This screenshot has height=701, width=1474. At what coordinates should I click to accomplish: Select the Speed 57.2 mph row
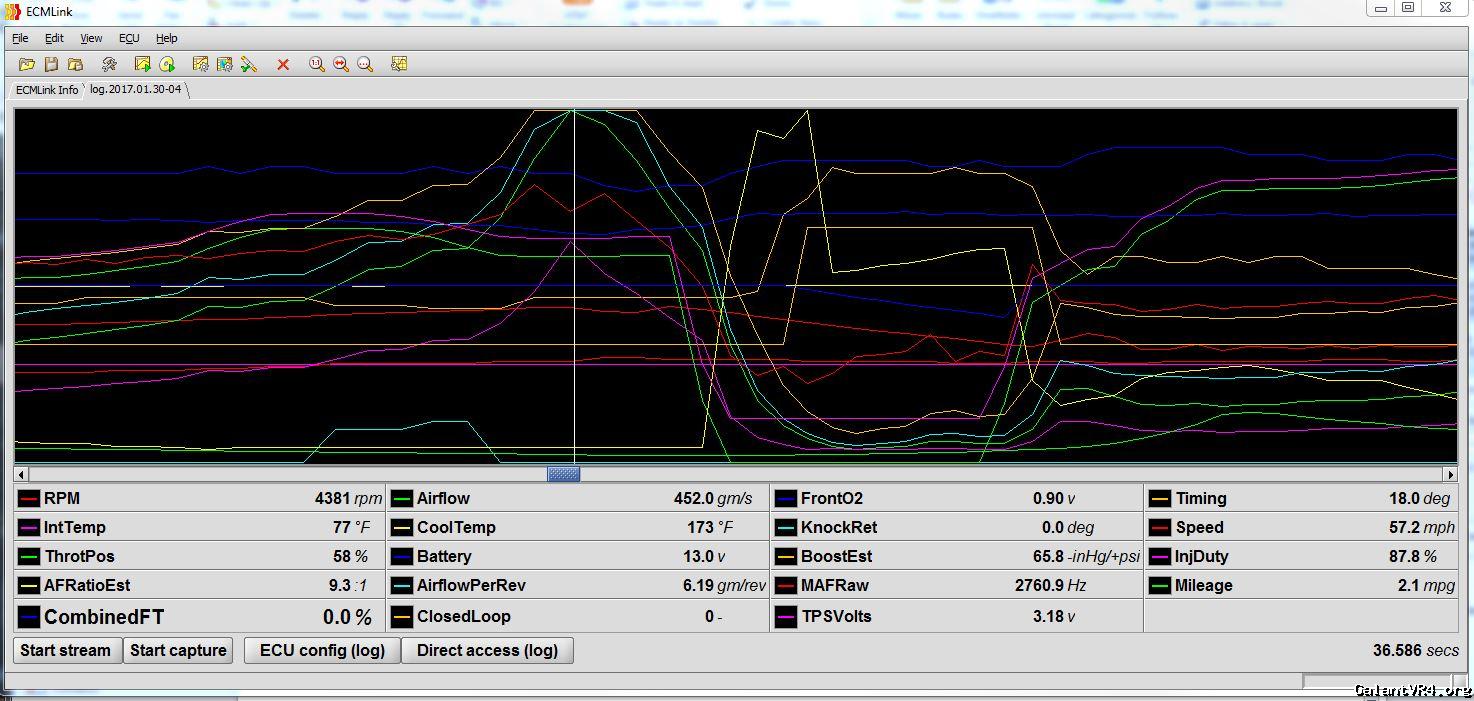pyautogui.click(x=1301, y=527)
